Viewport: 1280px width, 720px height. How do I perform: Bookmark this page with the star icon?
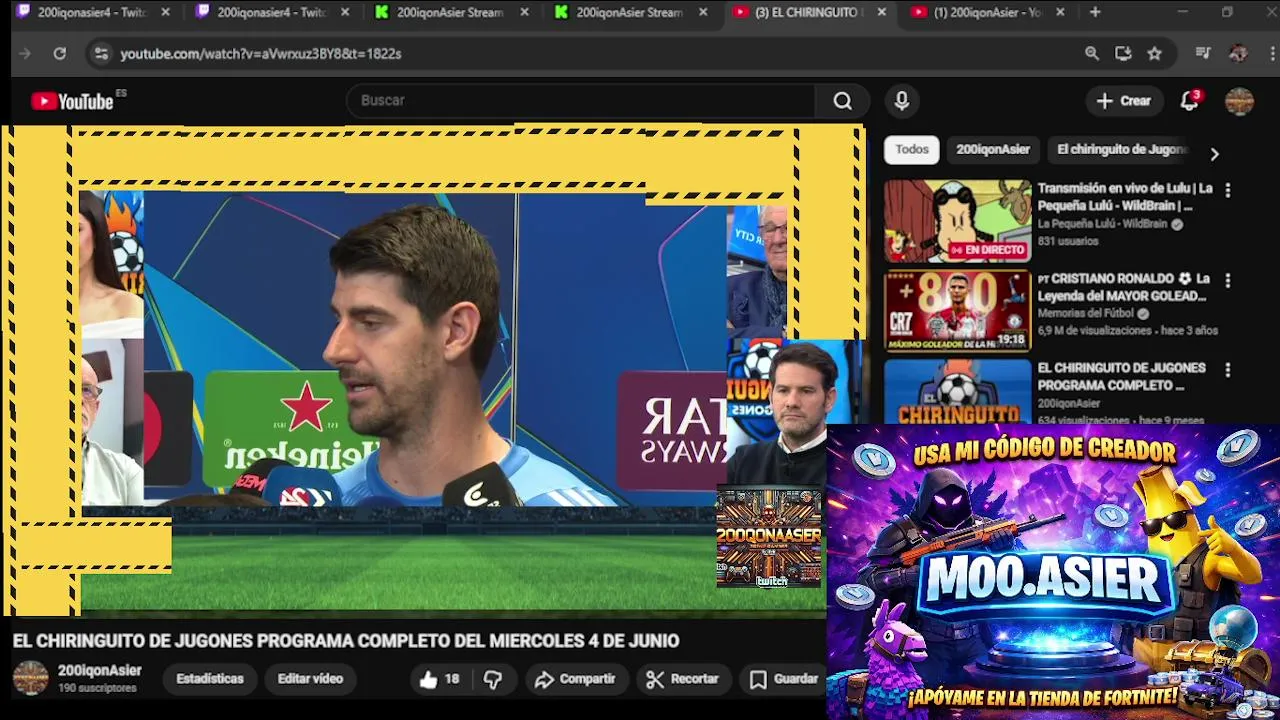point(1155,54)
